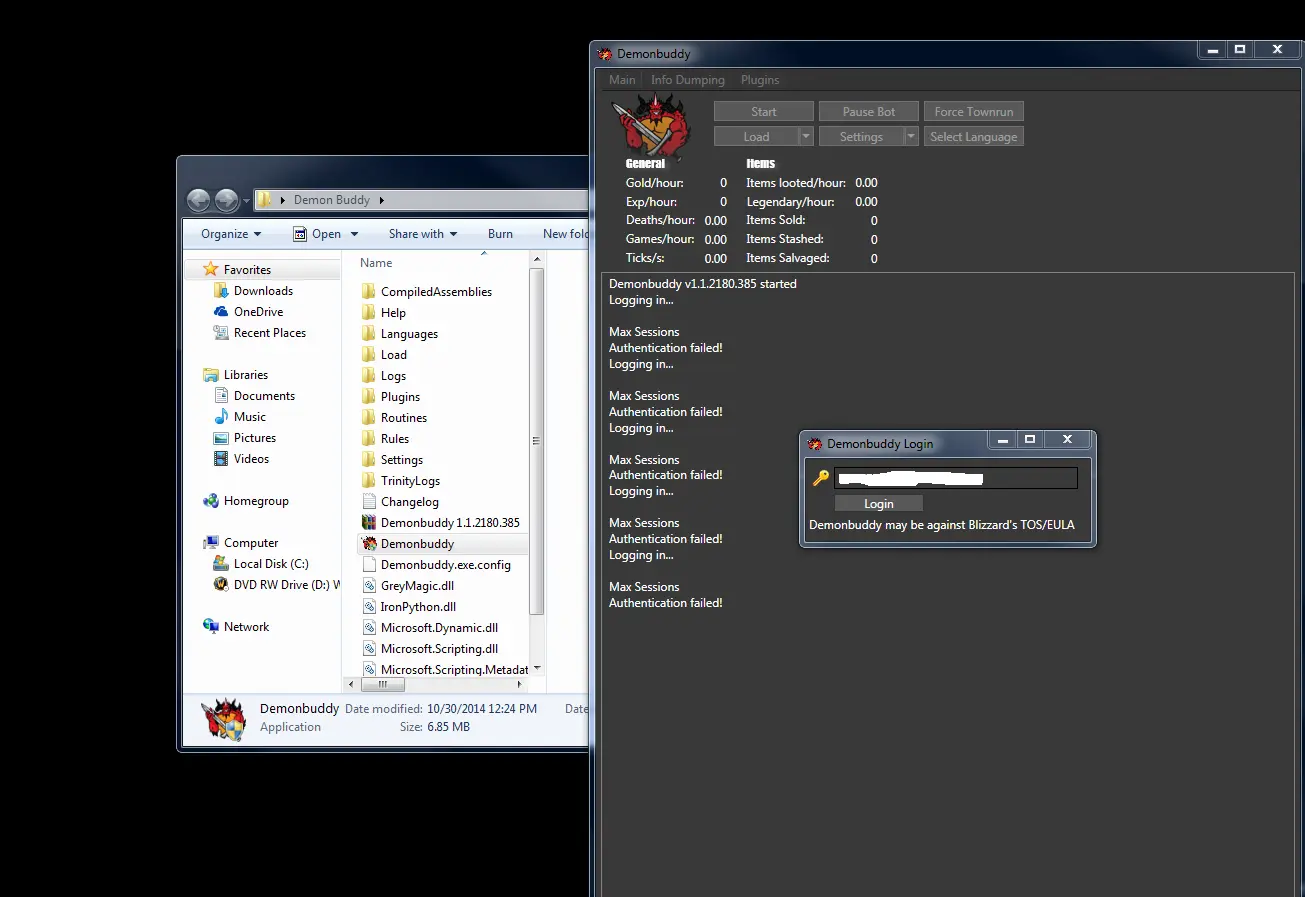Click the Pictures library icon
The image size is (1305, 897).
(x=222, y=438)
